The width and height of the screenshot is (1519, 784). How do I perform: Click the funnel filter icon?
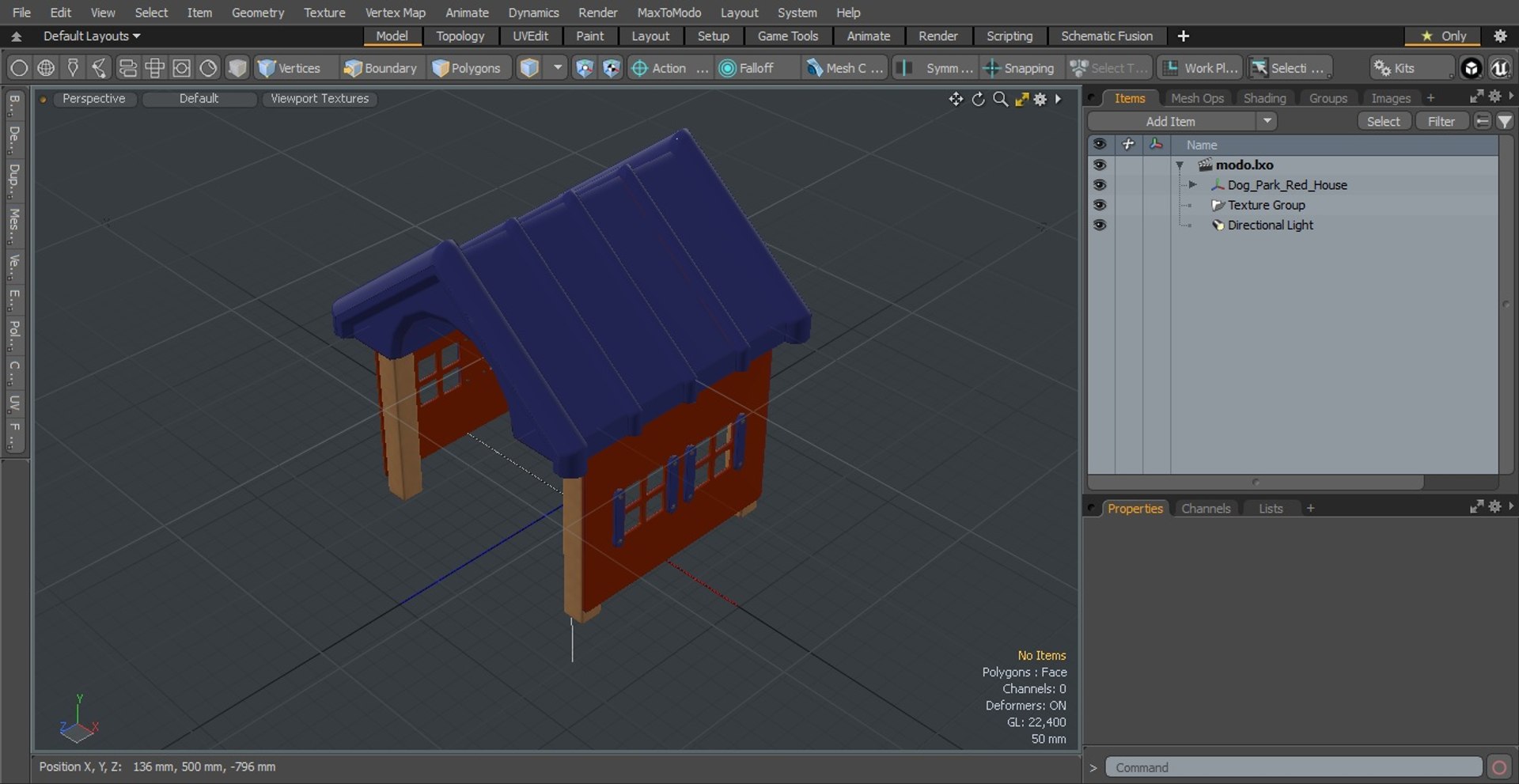point(1504,121)
